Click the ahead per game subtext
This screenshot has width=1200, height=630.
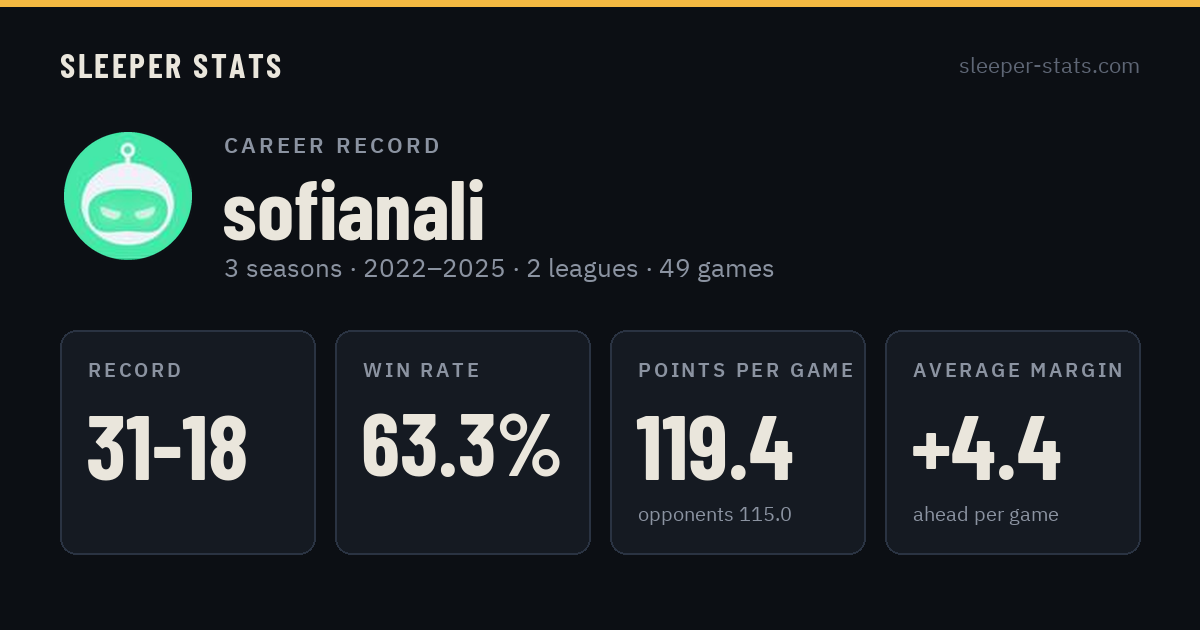click(x=986, y=515)
